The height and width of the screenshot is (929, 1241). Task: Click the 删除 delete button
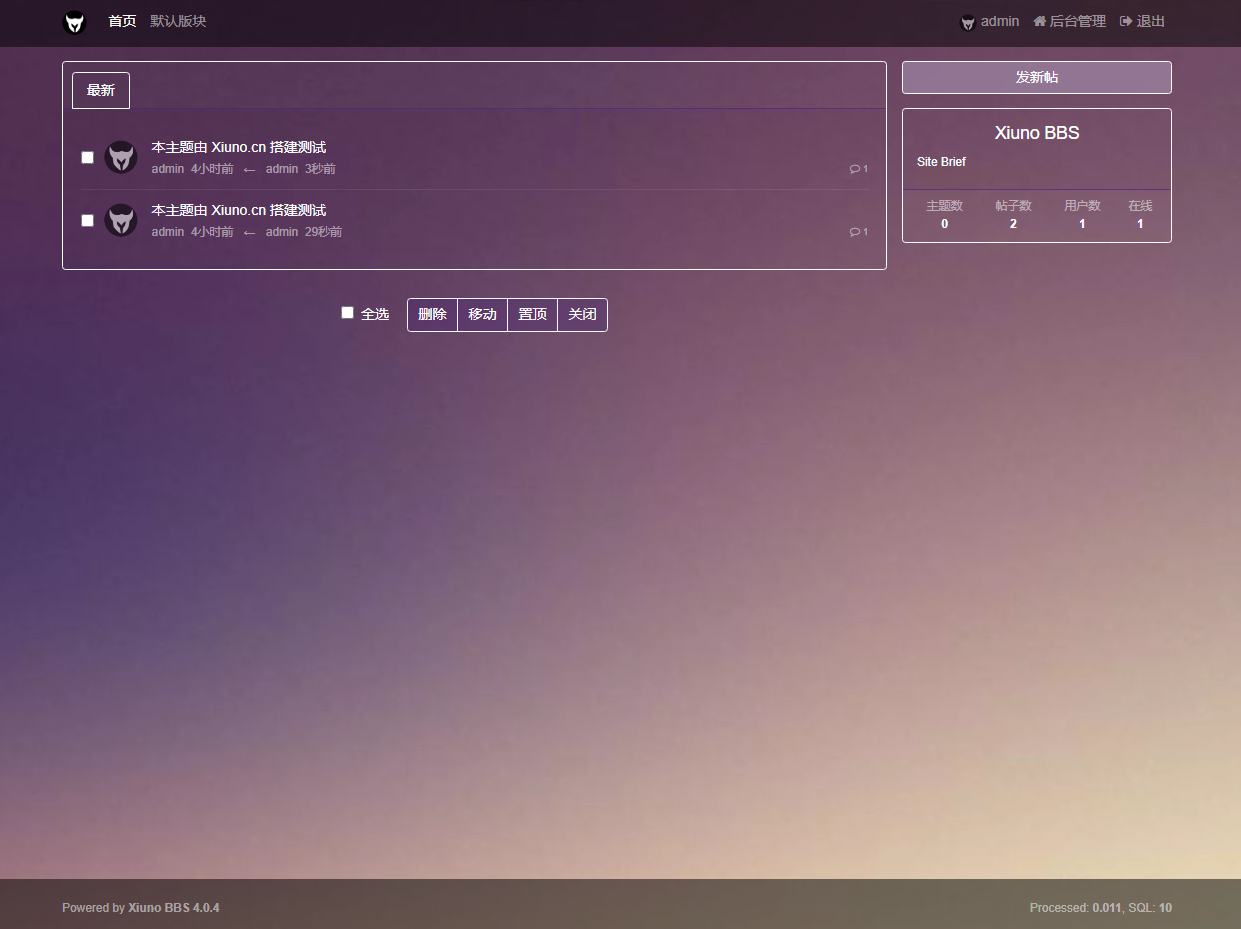(x=432, y=314)
